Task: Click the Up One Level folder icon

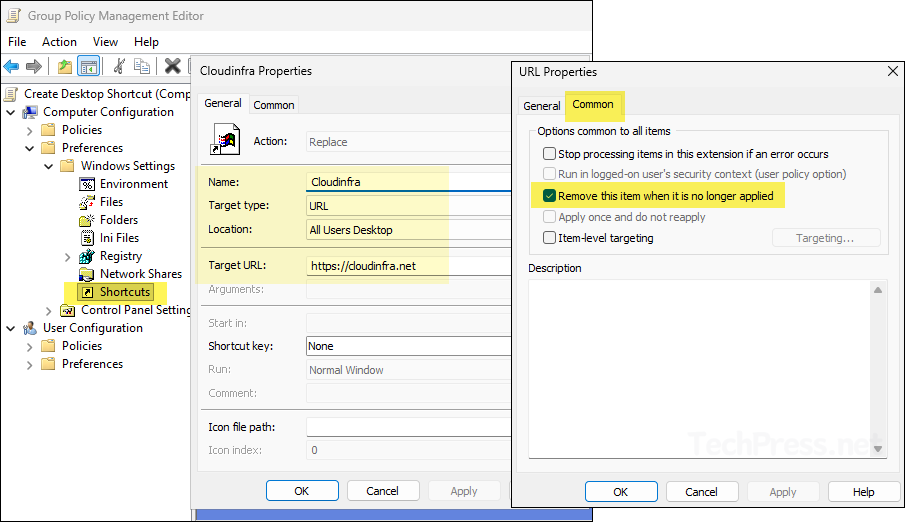Action: [x=65, y=66]
